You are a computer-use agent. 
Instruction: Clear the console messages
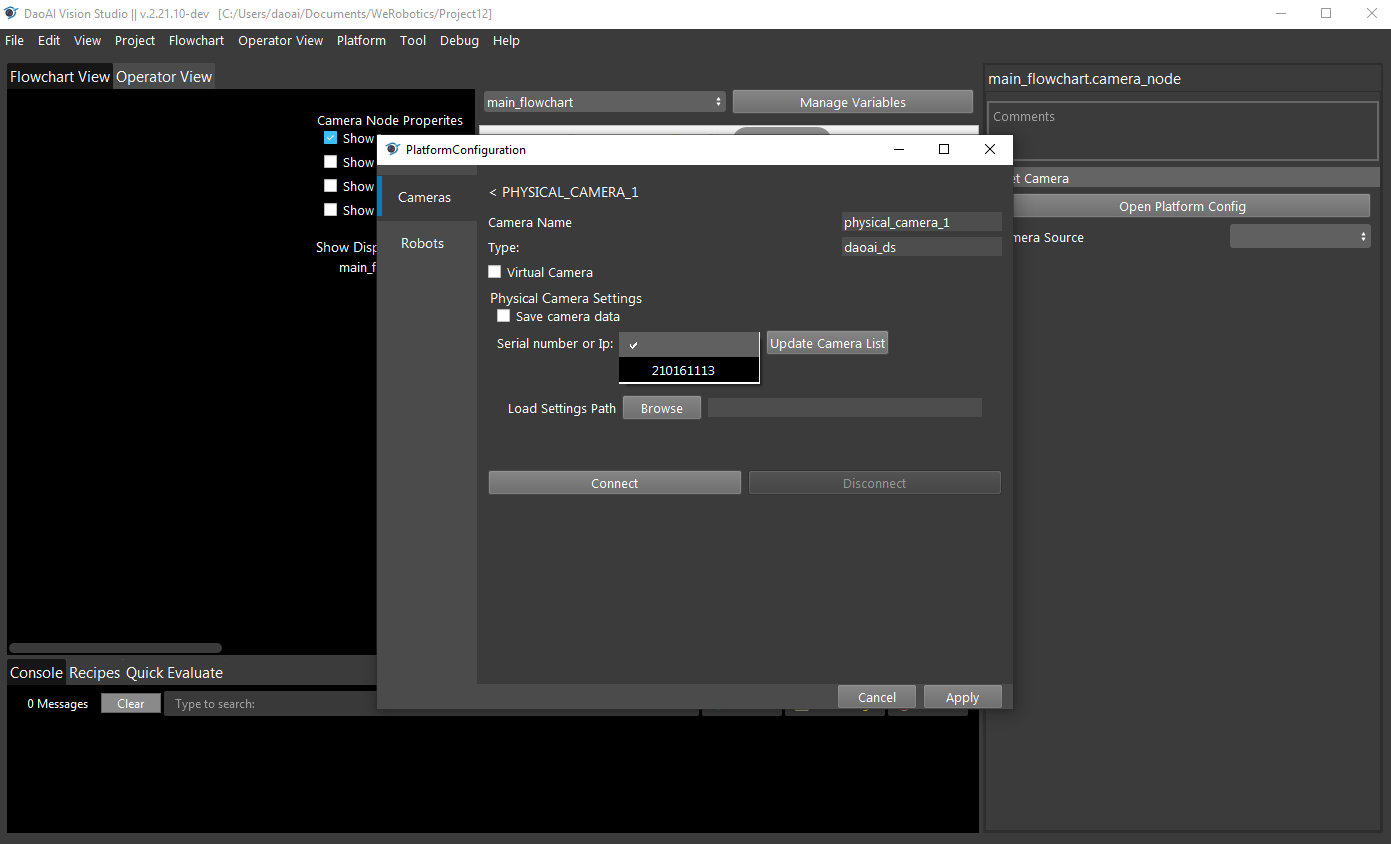pyautogui.click(x=131, y=703)
